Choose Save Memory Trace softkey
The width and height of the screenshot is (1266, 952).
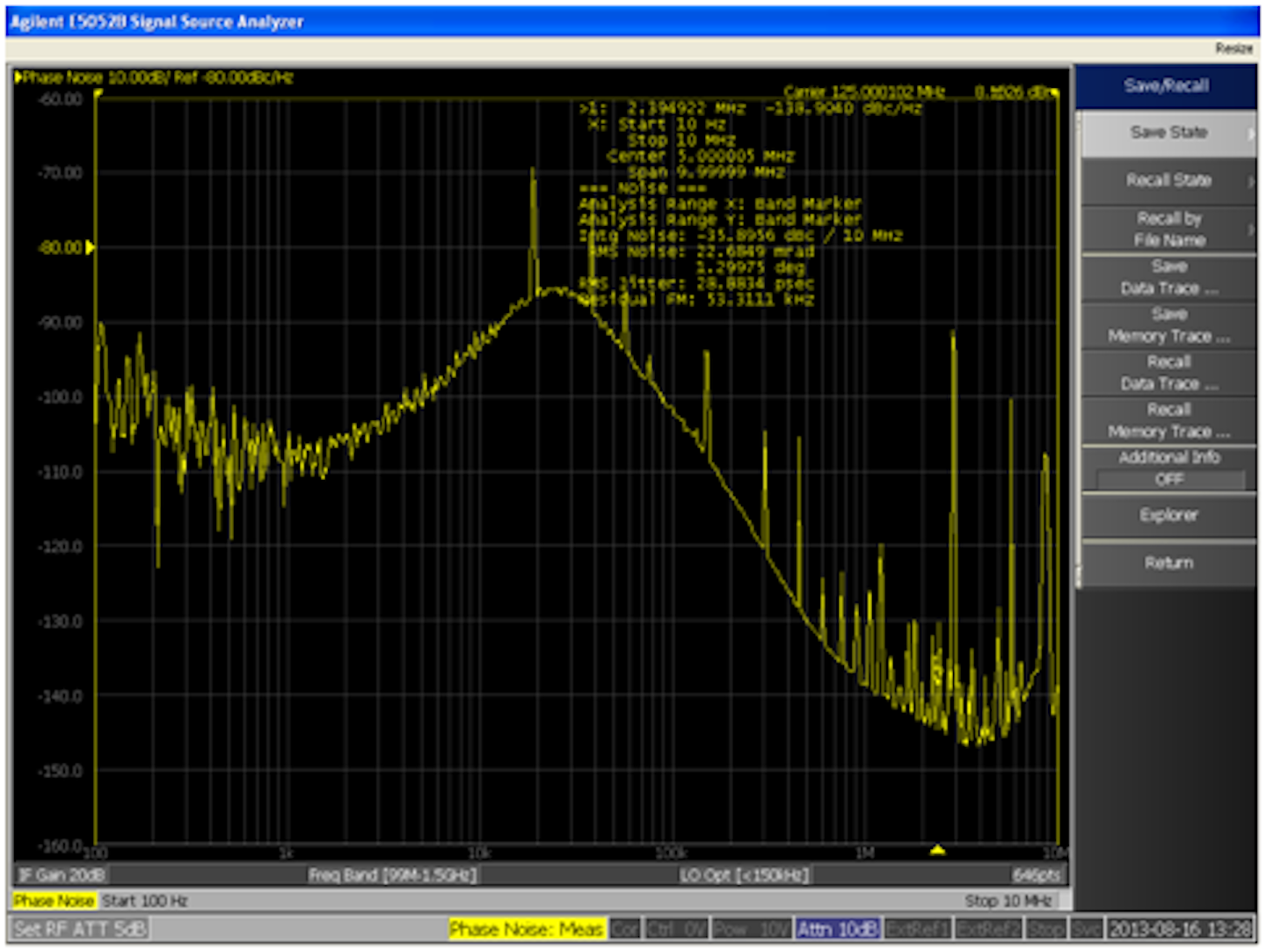pos(1168,325)
